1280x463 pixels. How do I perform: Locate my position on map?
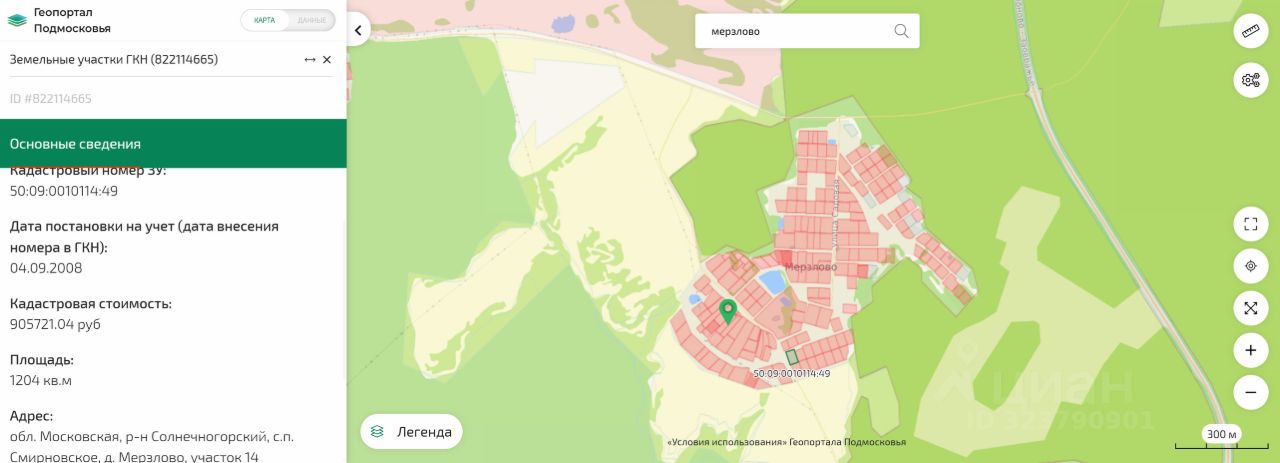pos(1250,266)
